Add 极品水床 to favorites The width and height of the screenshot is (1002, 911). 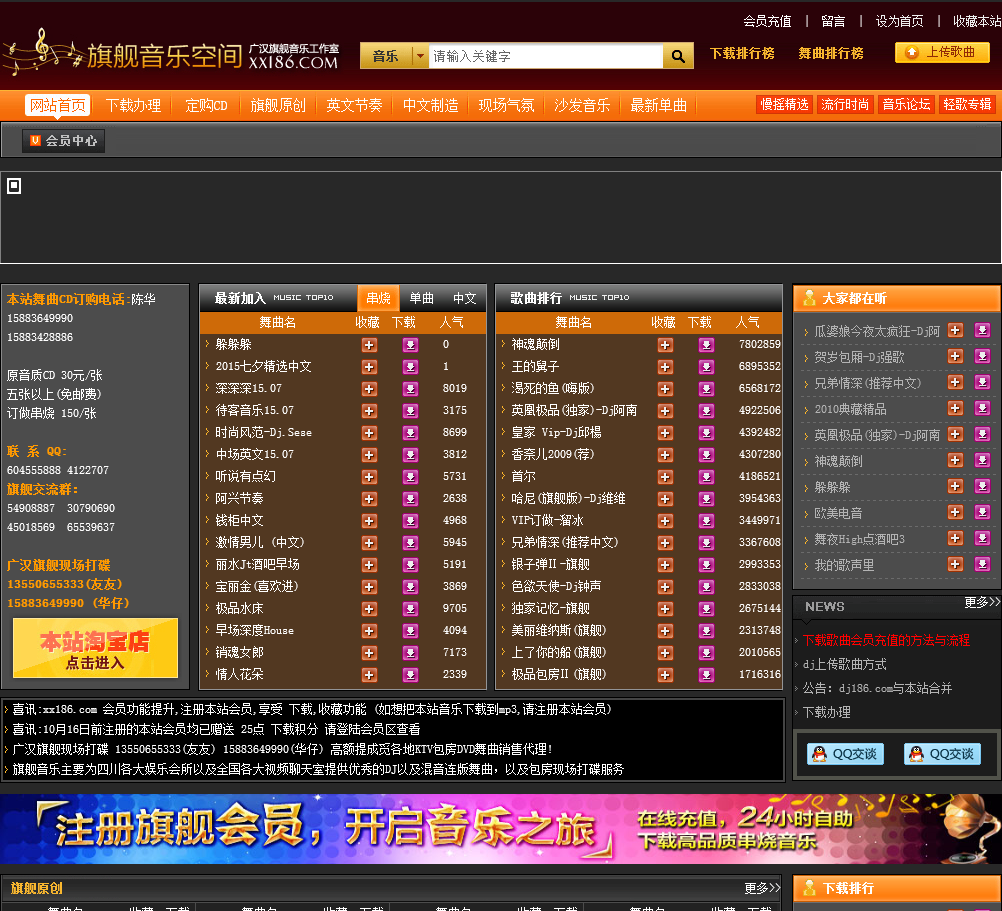[x=369, y=609]
